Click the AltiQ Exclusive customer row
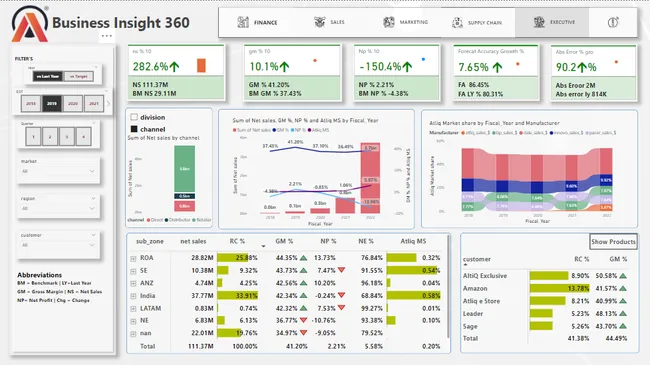 point(545,275)
